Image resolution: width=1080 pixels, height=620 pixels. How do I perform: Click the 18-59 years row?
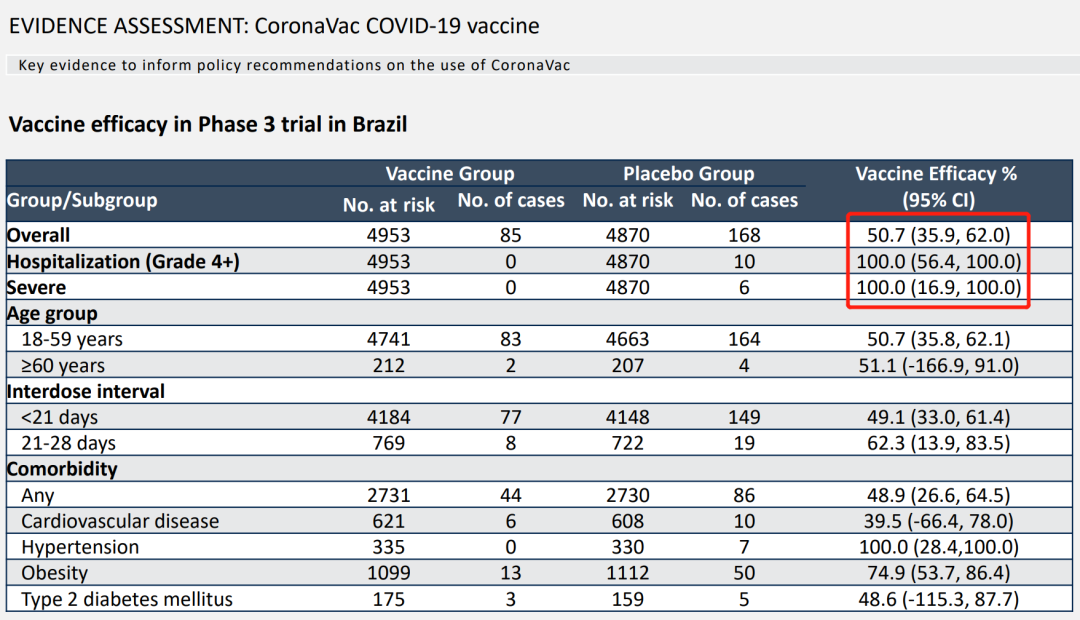click(x=539, y=339)
